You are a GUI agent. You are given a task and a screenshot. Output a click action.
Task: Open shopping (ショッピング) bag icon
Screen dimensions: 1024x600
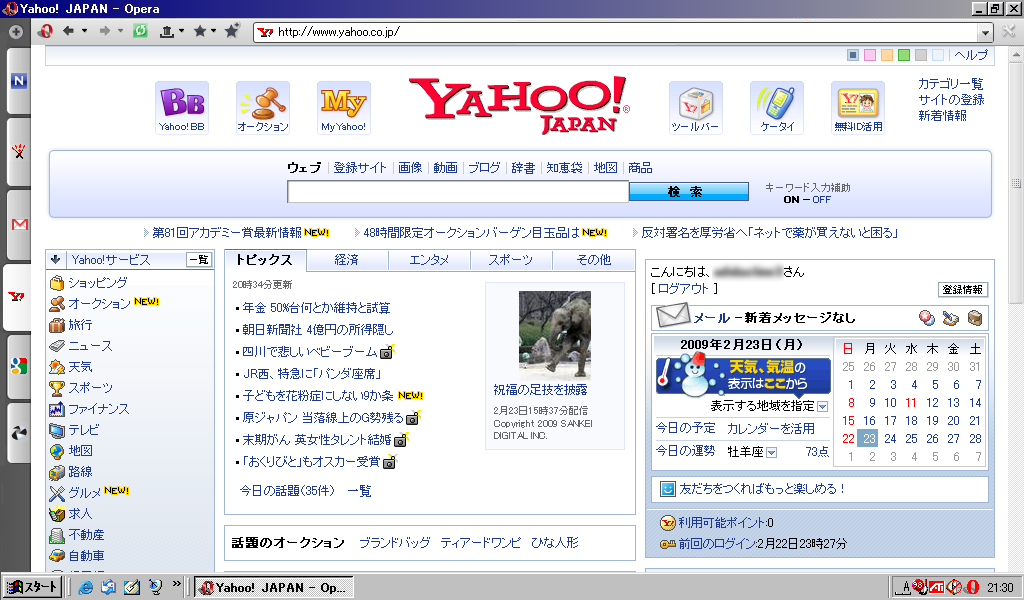point(57,283)
